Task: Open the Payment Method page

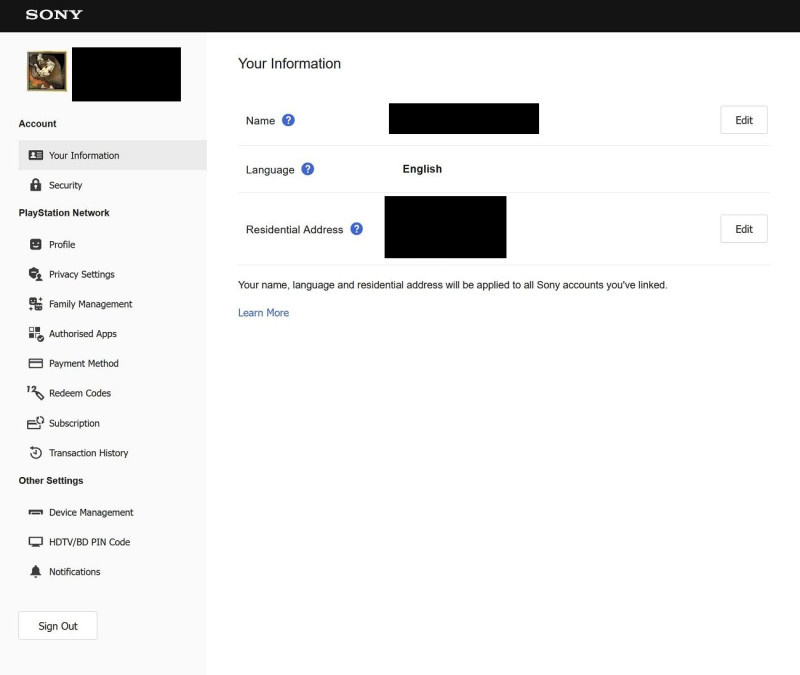Action: pyautogui.click(x=113, y=363)
